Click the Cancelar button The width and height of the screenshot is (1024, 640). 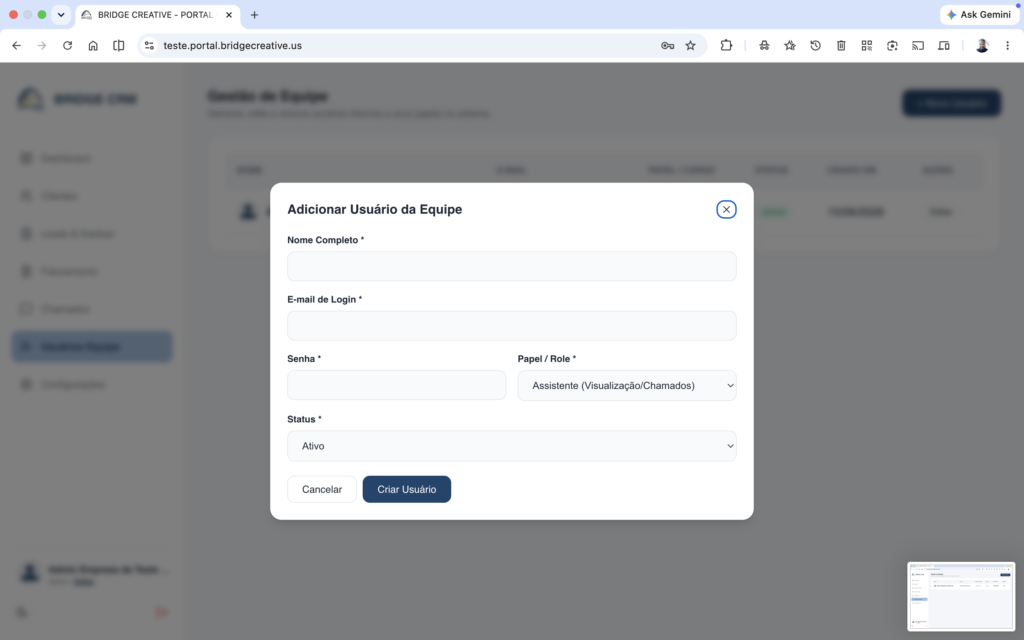click(322, 489)
